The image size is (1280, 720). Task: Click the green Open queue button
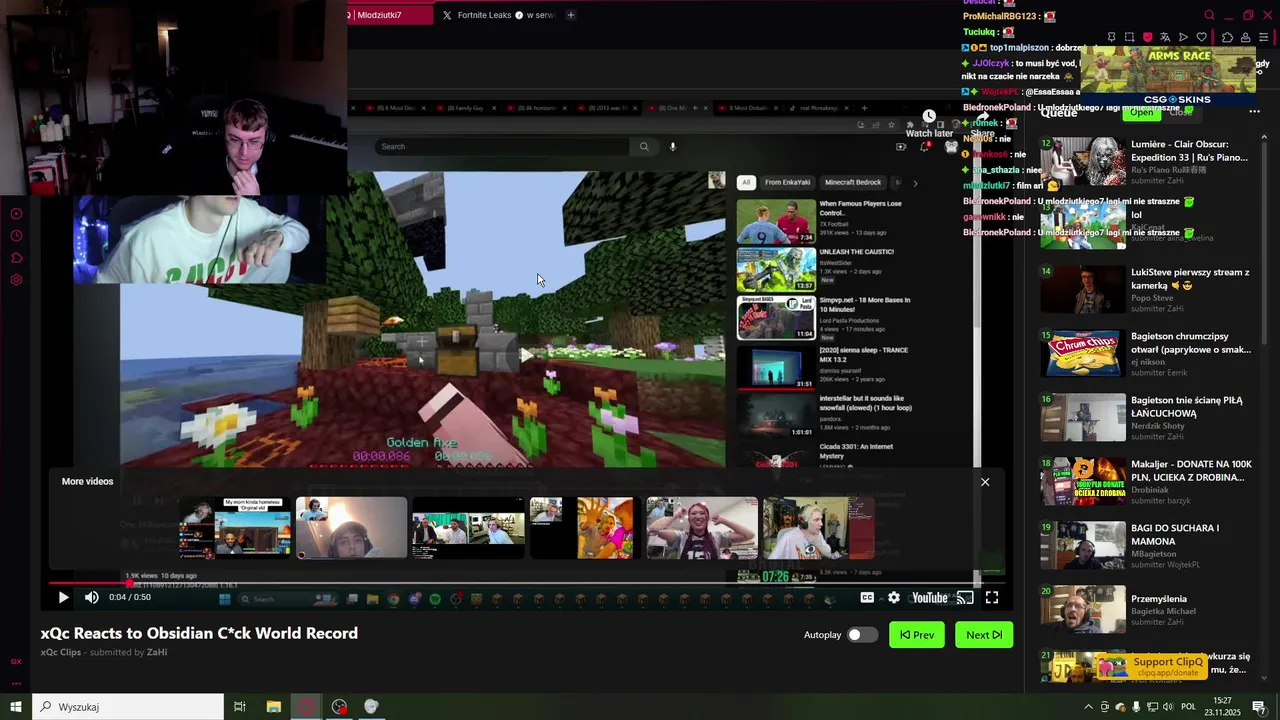click(1142, 113)
